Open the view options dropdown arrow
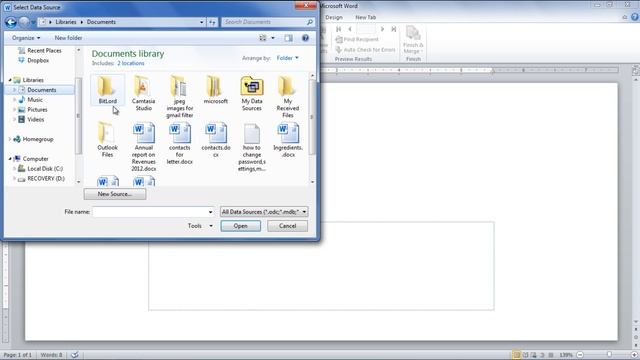The height and width of the screenshot is (360, 640). (273, 38)
